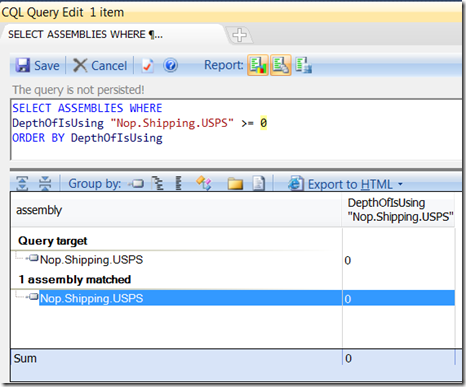Expand all result rows icon
466x387 pixels.
pyautogui.click(x=22, y=183)
